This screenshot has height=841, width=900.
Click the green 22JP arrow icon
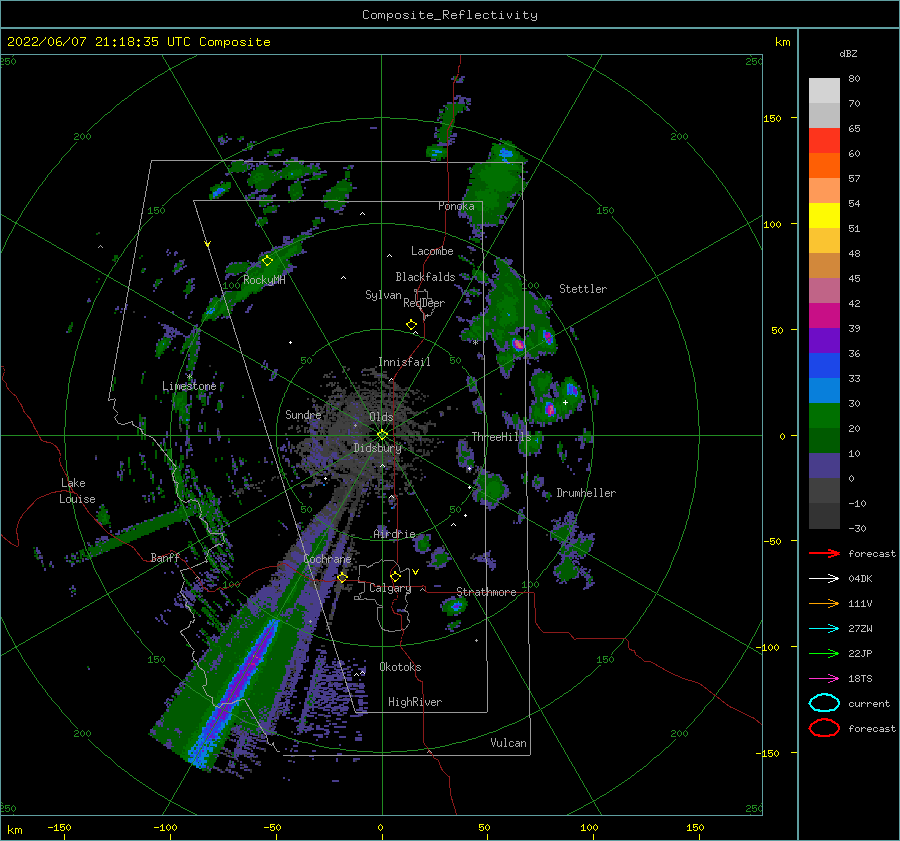pyautogui.click(x=824, y=653)
